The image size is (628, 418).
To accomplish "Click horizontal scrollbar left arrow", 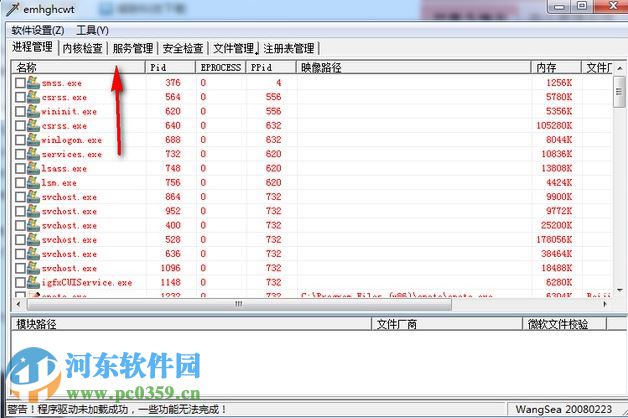I will pos(18,304).
